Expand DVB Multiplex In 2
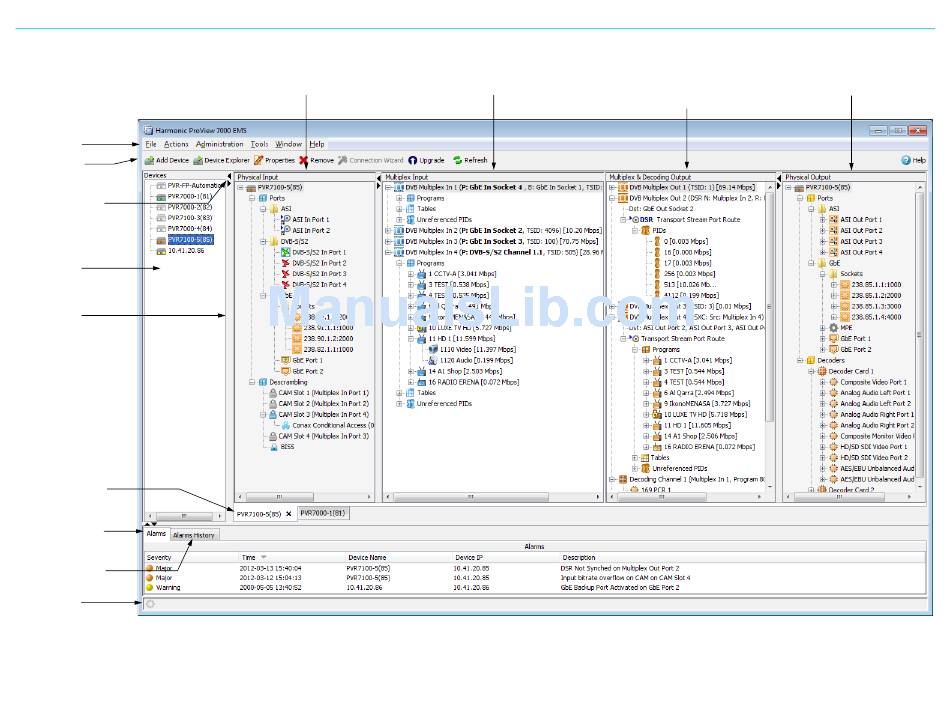950x721 pixels. [x=388, y=231]
